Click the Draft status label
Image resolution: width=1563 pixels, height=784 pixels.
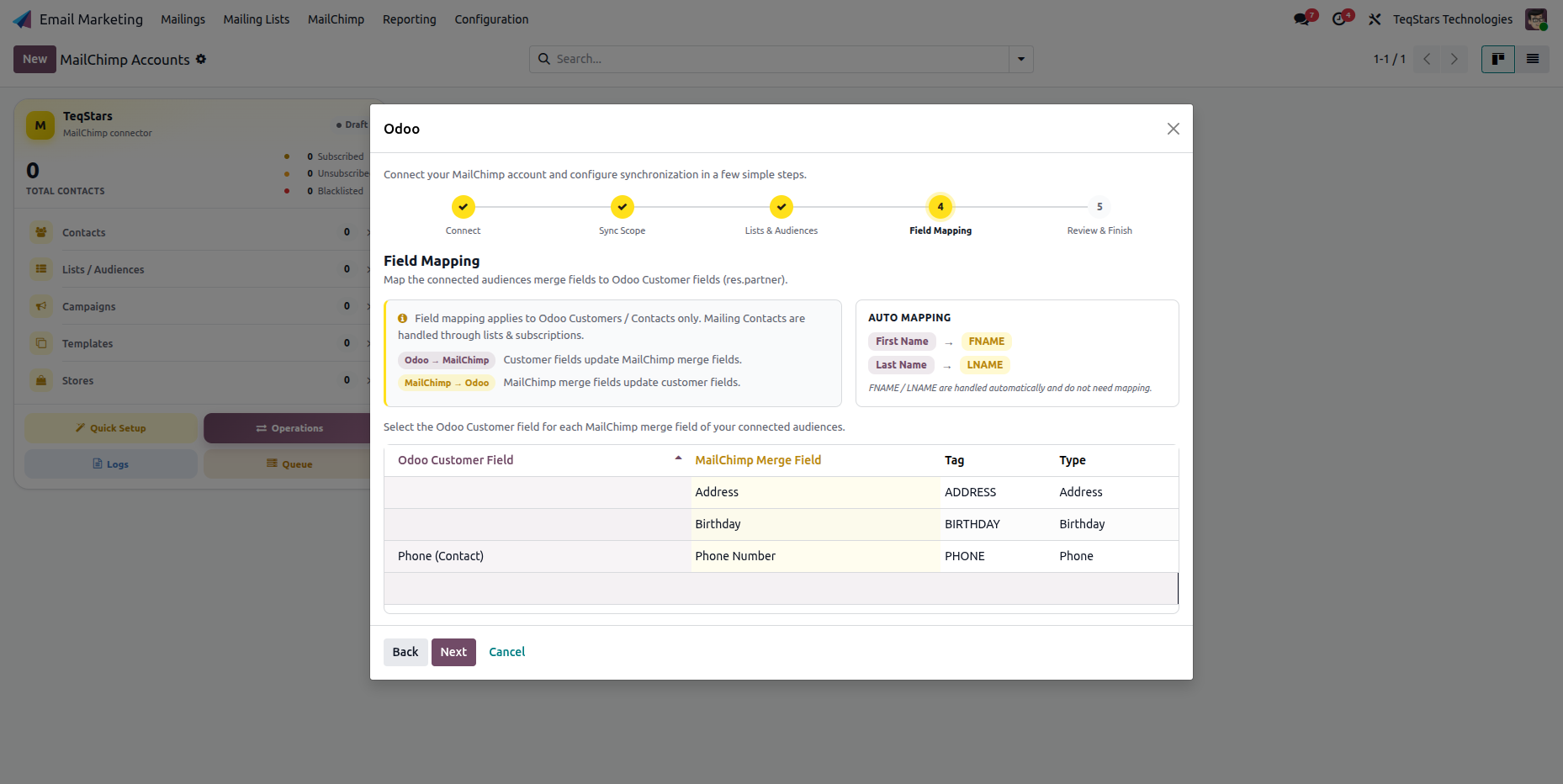[352, 124]
